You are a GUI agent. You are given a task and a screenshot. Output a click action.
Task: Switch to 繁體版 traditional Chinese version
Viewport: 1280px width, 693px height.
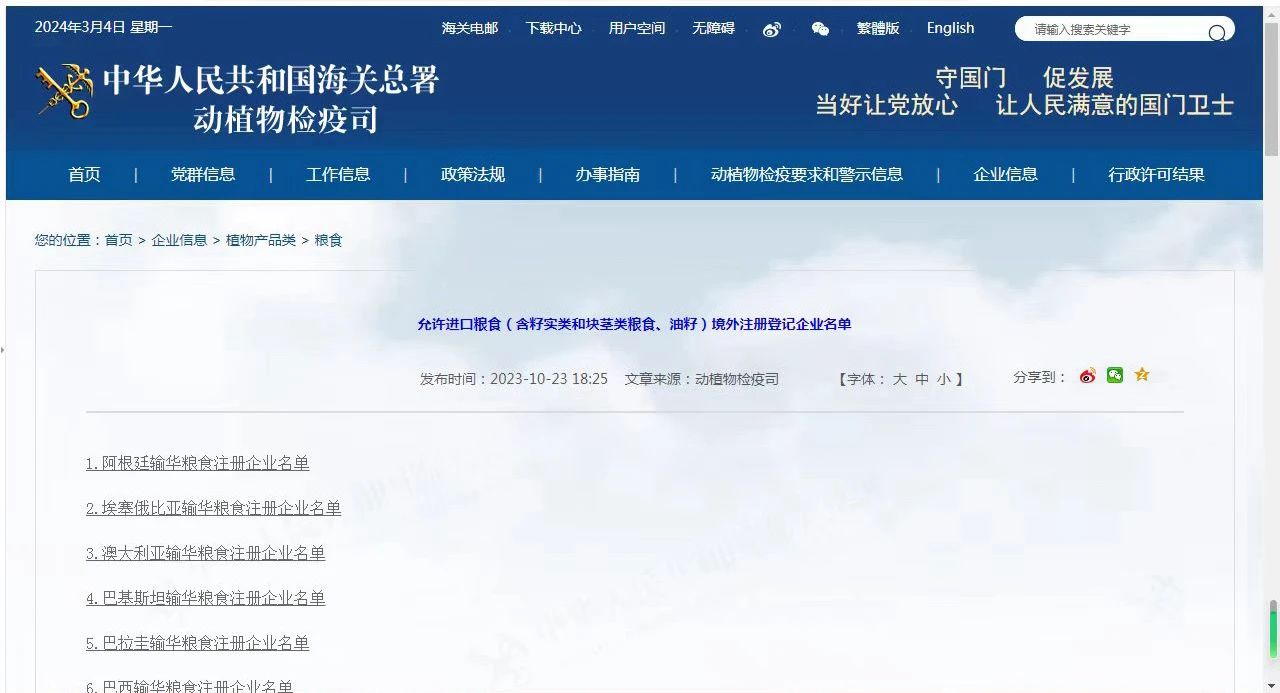click(x=877, y=28)
